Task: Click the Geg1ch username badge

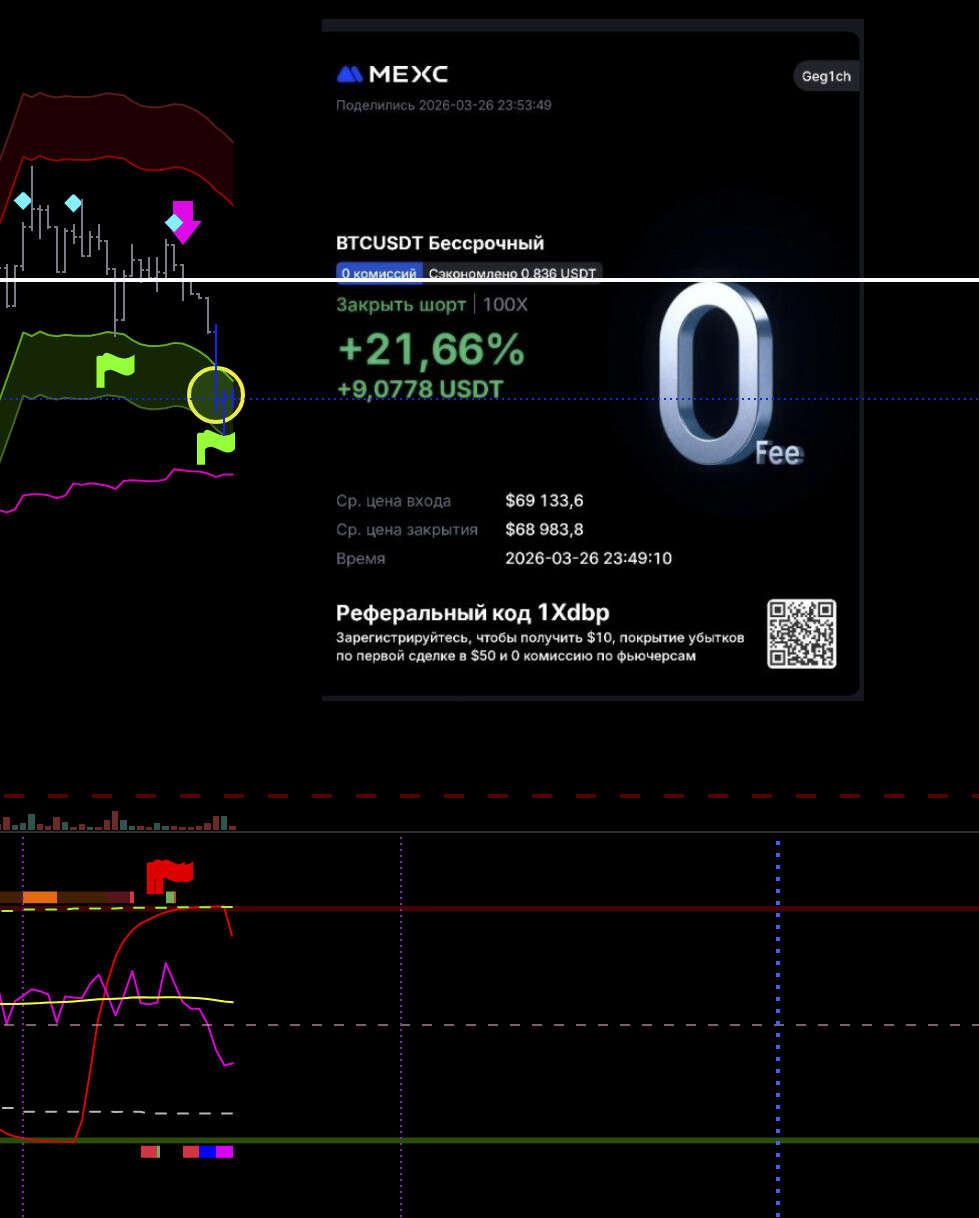Action: tap(825, 77)
